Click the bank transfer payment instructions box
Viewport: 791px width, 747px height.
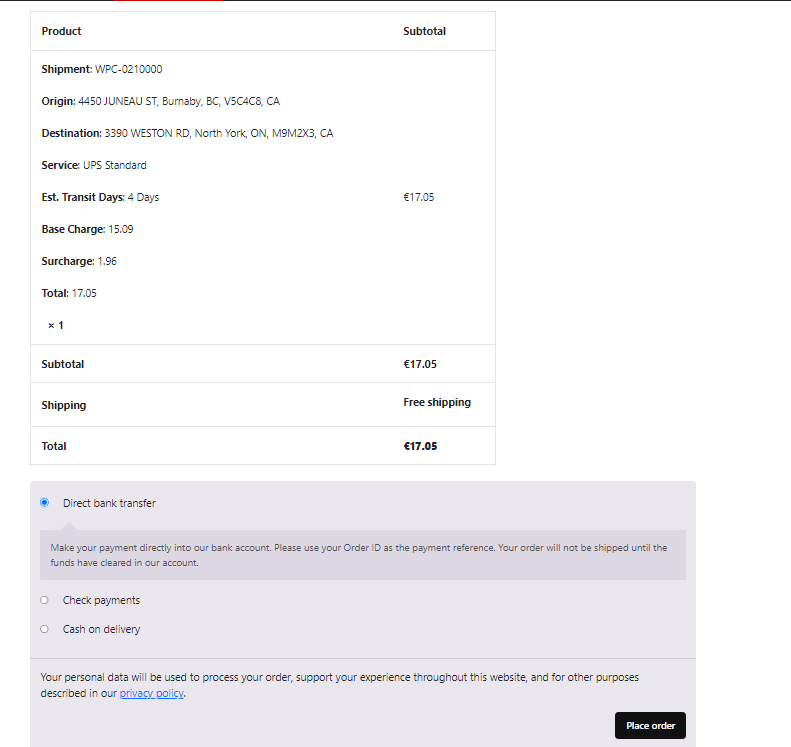(362, 555)
